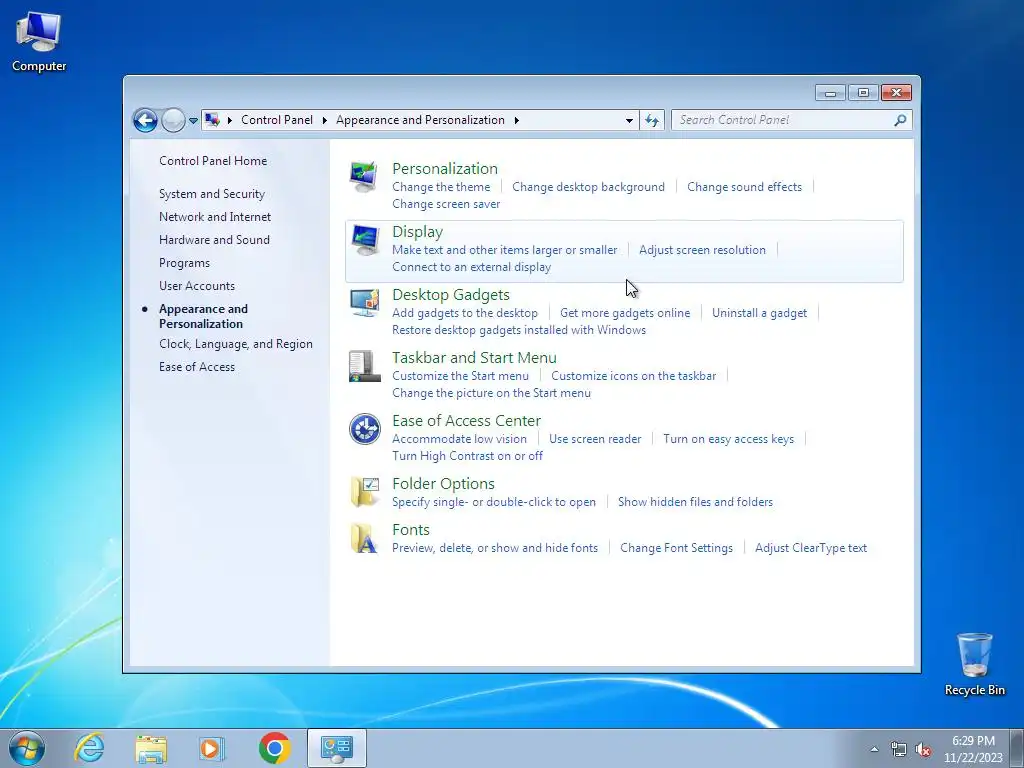The height and width of the screenshot is (768, 1024).
Task: Open Ease of Access in sidebar
Action: click(x=197, y=367)
